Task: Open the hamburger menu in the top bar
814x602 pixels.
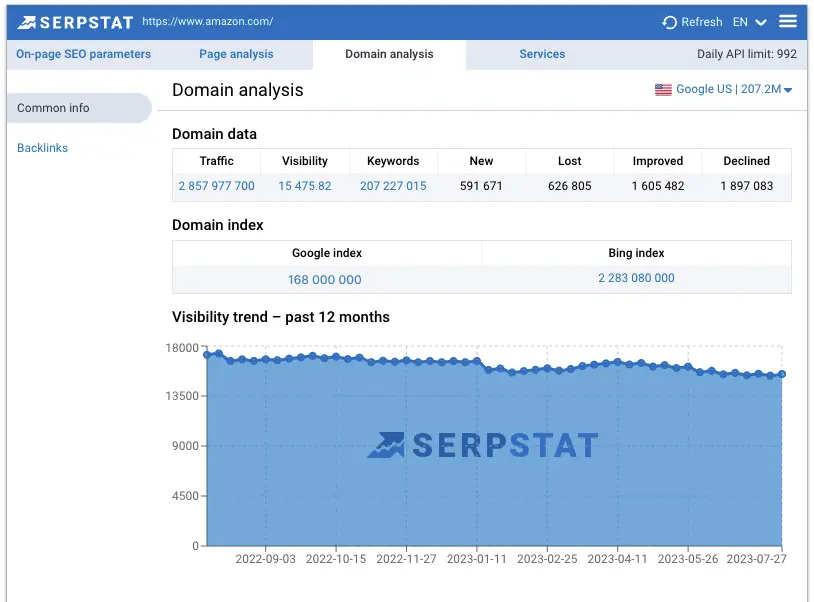Action: (x=788, y=20)
